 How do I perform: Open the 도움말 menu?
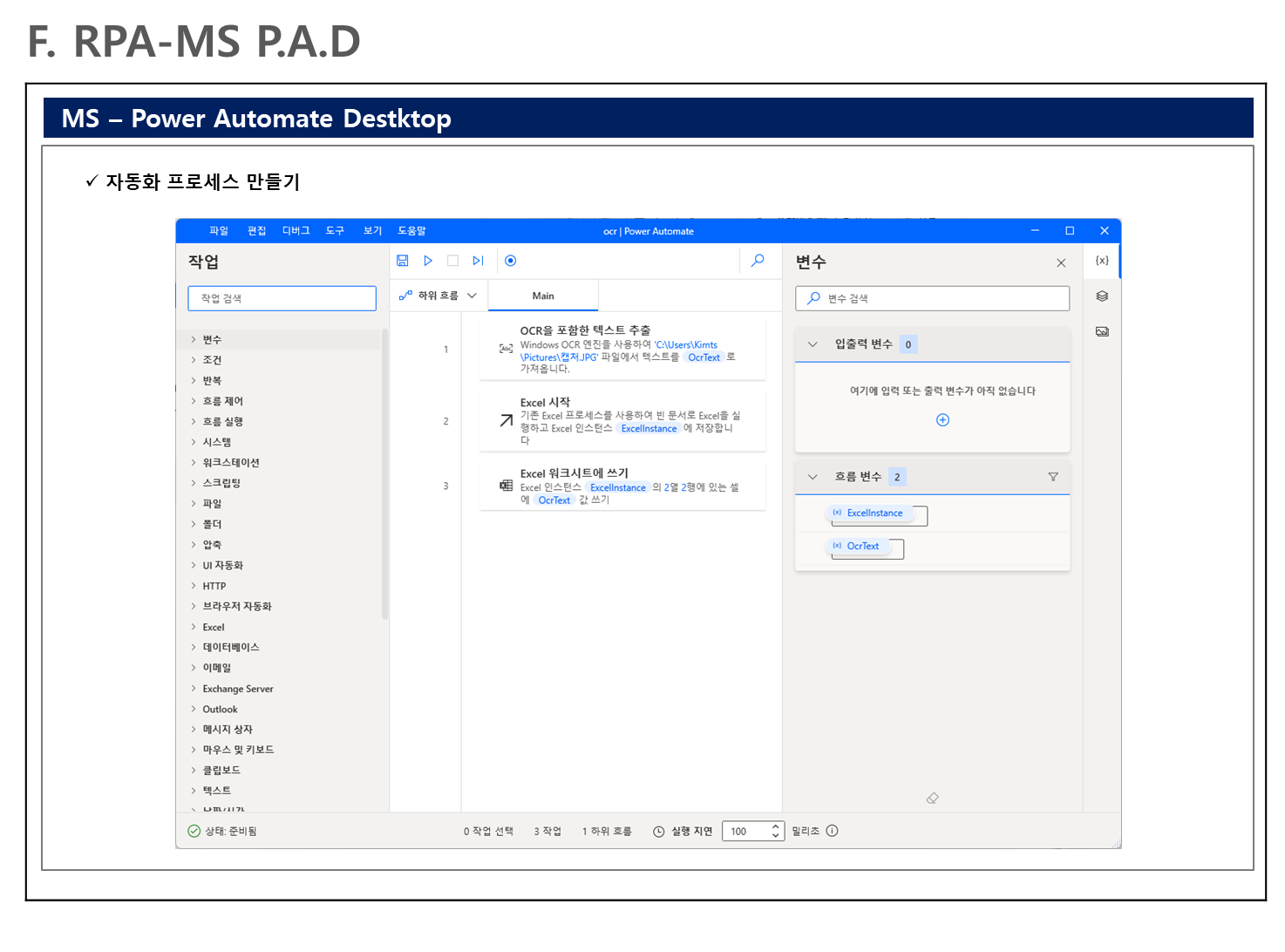pyautogui.click(x=412, y=231)
